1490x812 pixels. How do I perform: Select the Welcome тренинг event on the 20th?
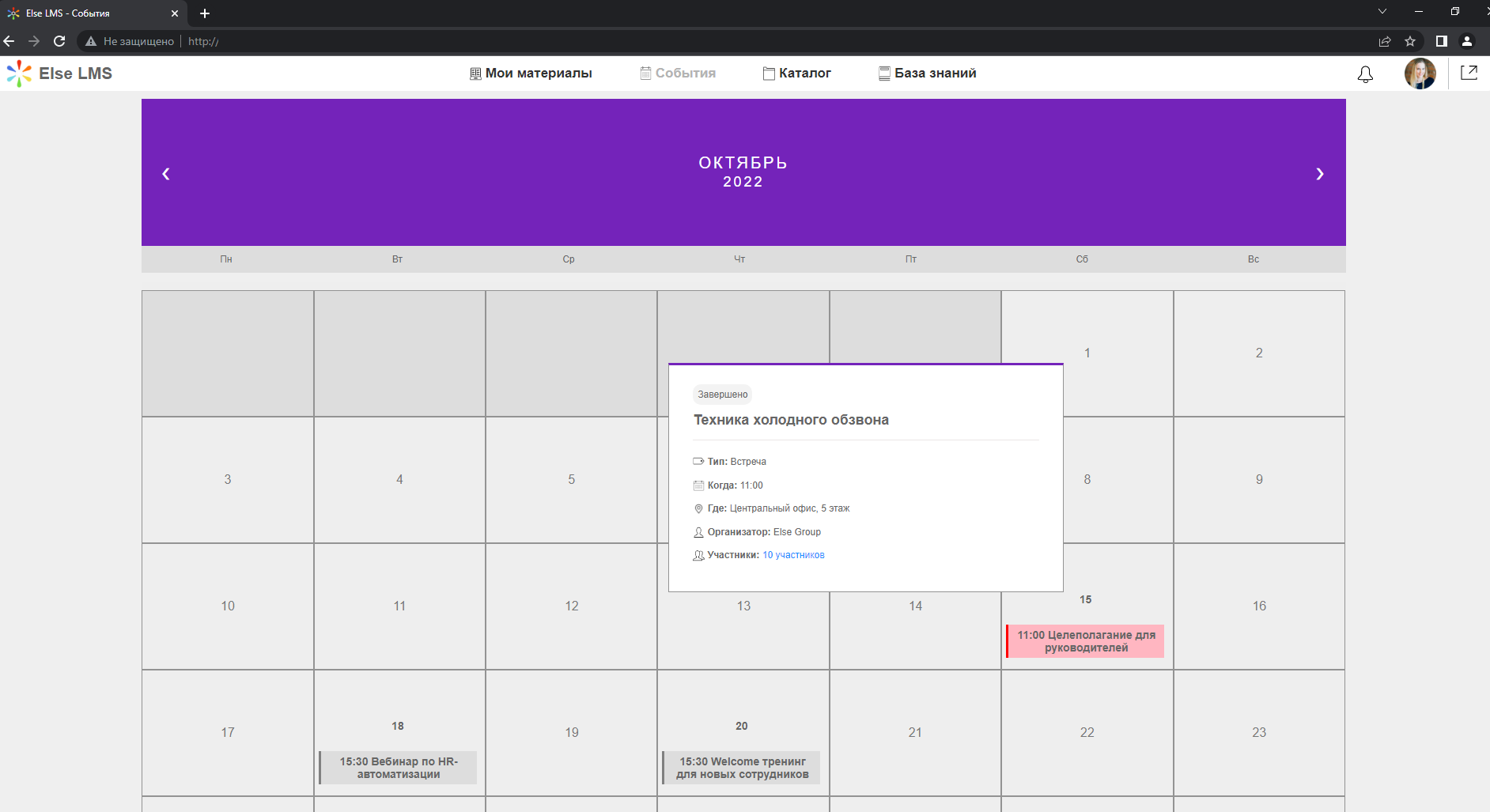(x=742, y=768)
